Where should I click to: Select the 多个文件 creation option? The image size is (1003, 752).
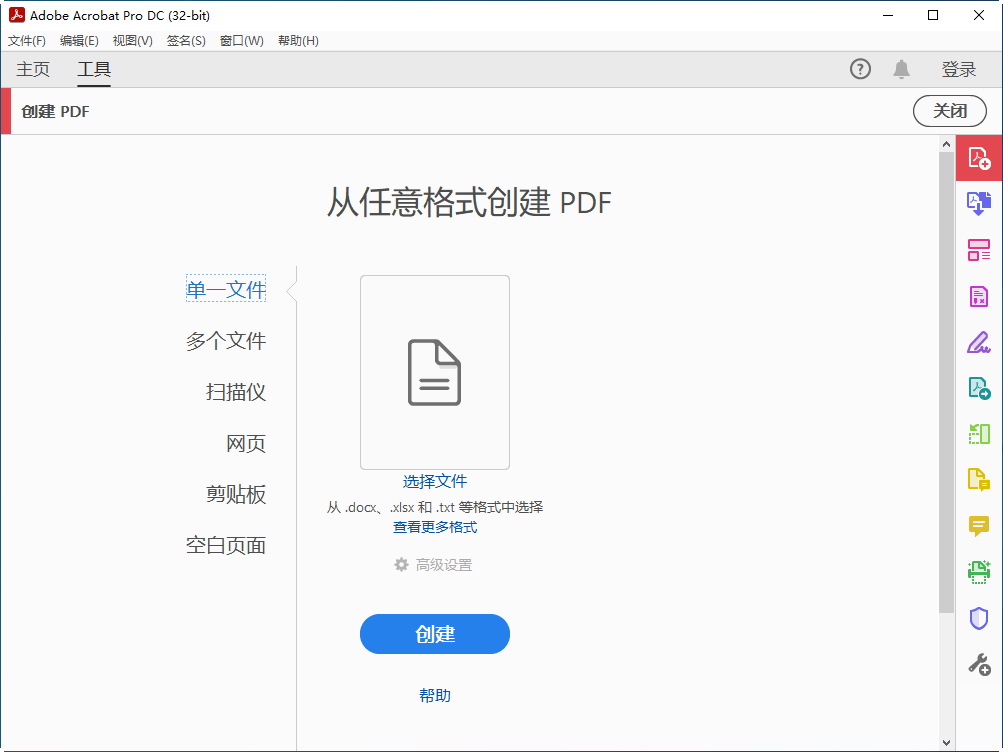[x=226, y=340]
